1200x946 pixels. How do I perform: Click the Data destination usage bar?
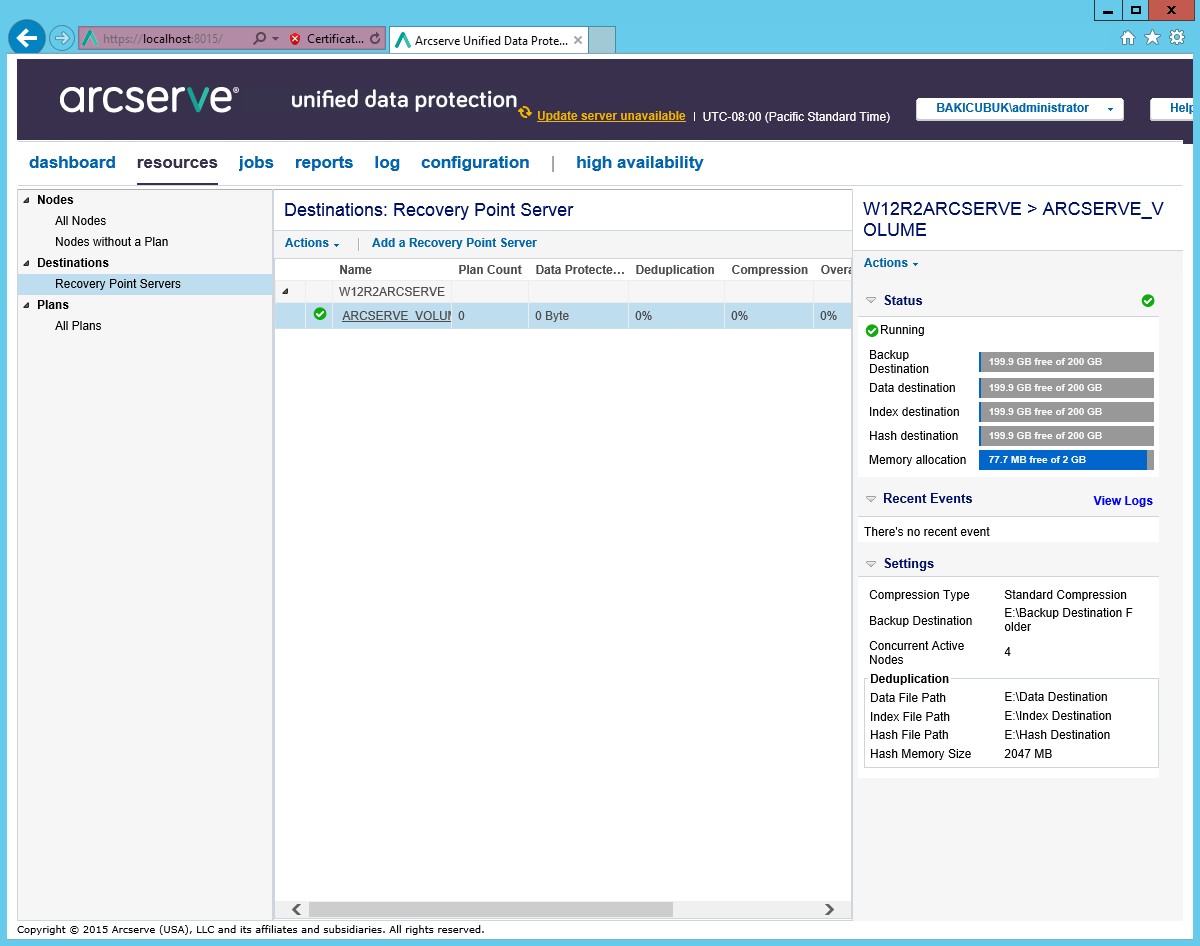(1066, 388)
